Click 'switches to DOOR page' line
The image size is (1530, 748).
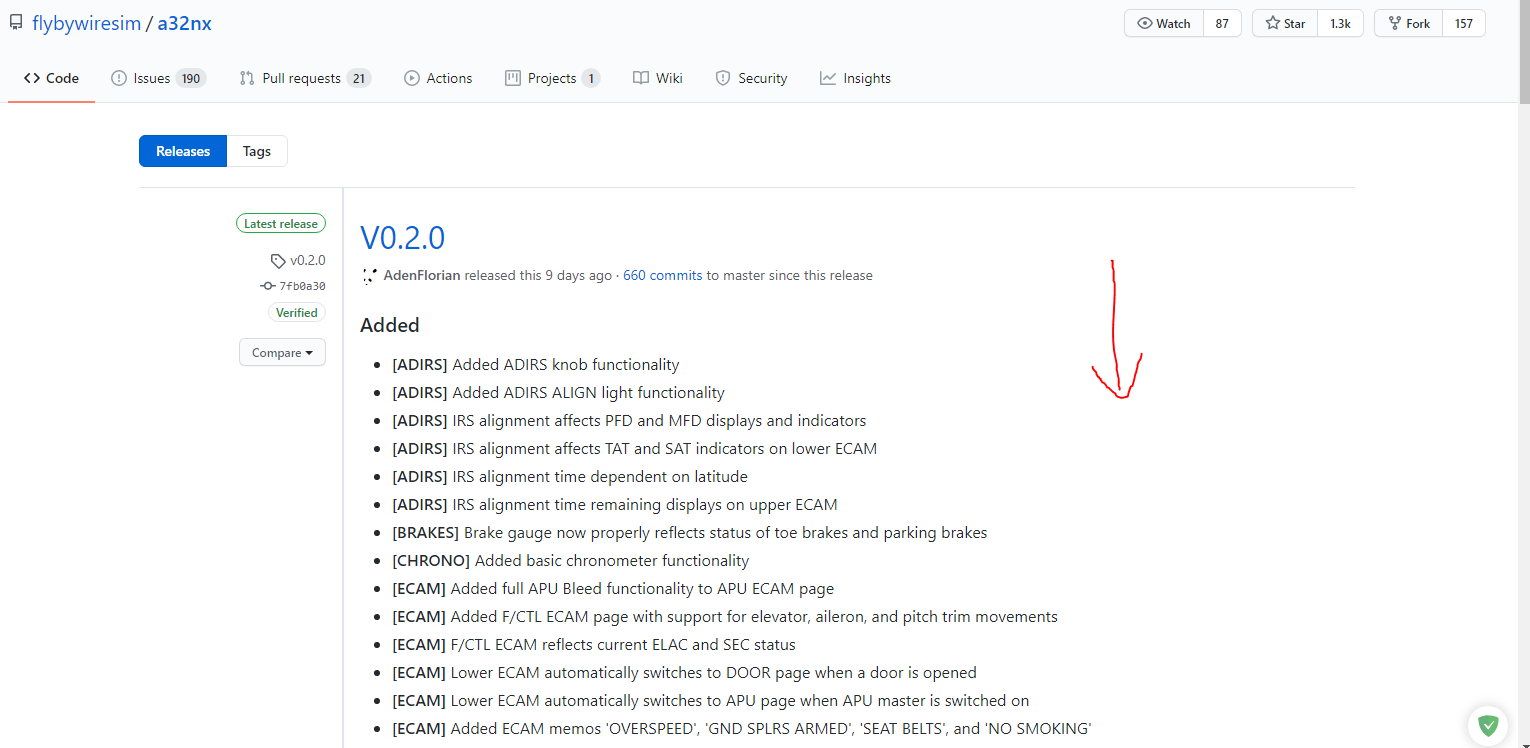coord(685,673)
